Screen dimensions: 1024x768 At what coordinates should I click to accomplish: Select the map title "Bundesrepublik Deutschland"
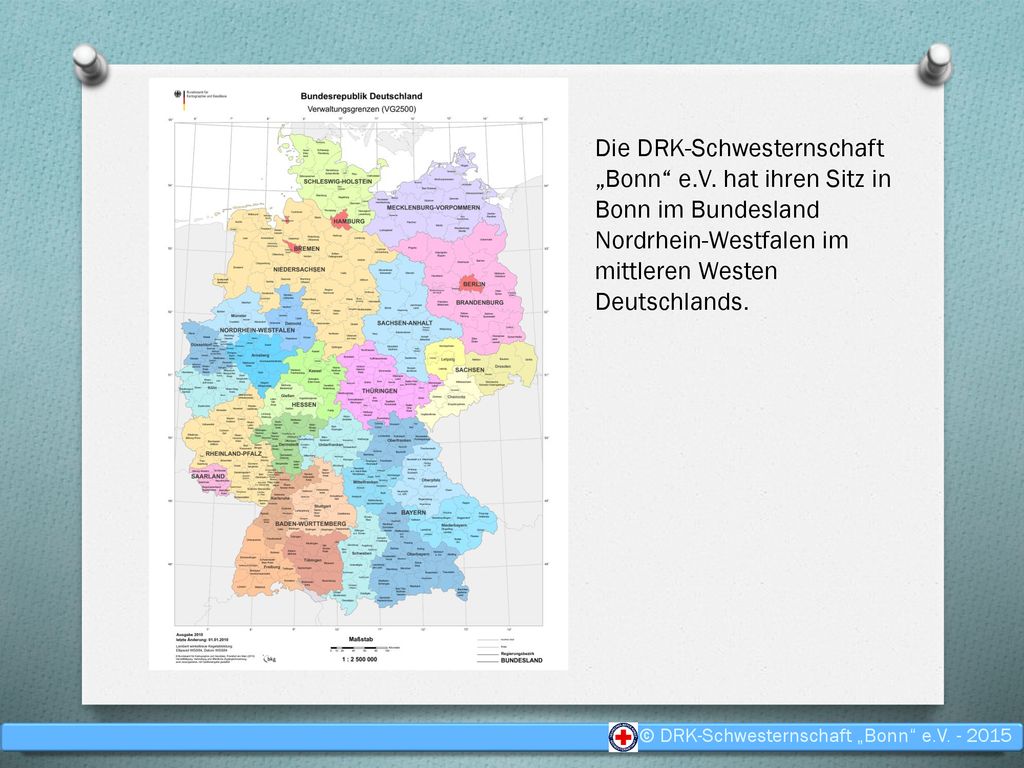361,96
